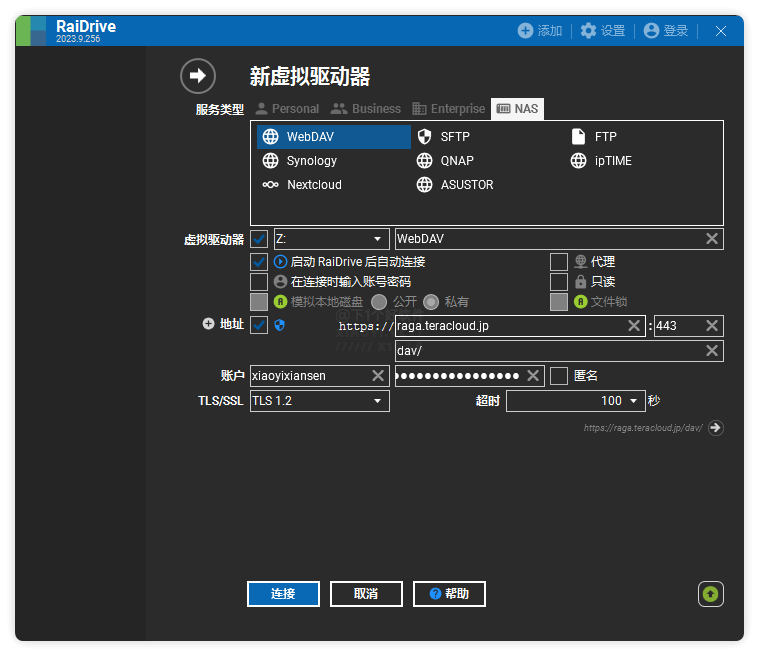Click the round back arrow icon
The height and width of the screenshot is (656, 759).
coord(197,76)
